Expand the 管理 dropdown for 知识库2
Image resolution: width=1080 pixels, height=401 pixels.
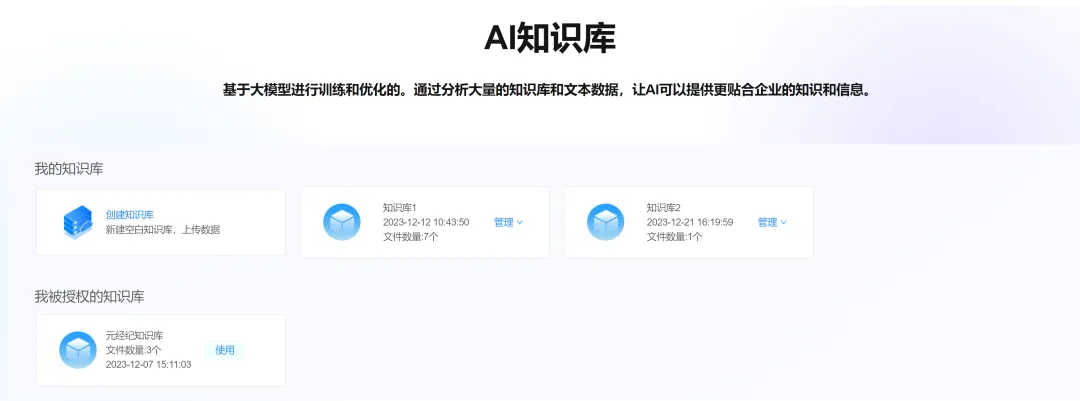772,222
